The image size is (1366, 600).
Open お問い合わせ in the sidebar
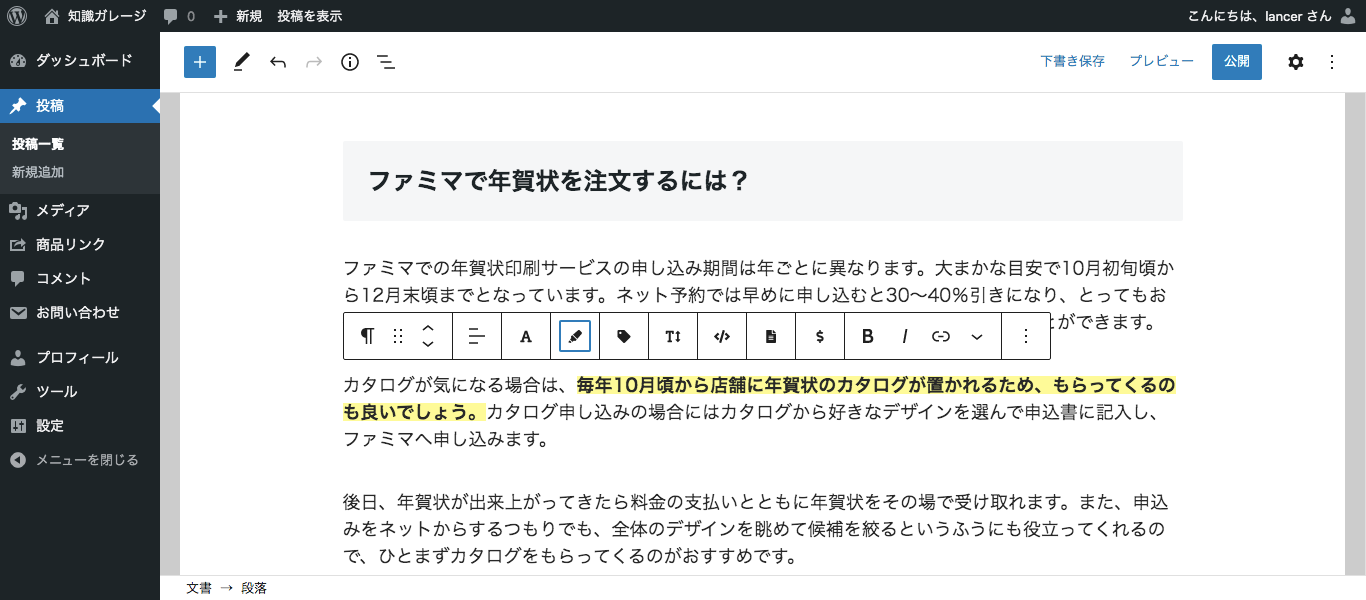coord(80,313)
